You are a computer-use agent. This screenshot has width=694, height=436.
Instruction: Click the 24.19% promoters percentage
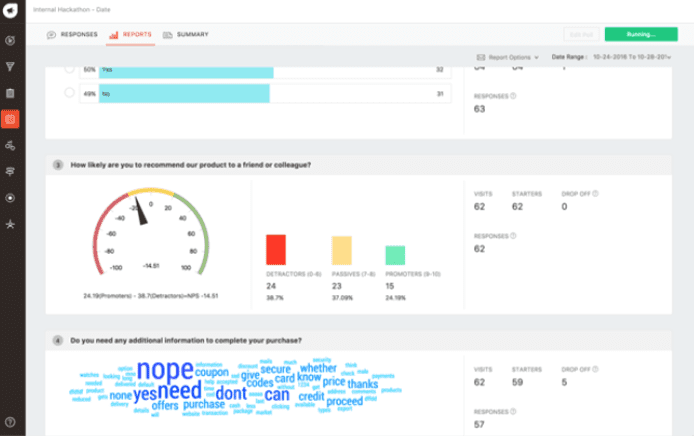(395, 298)
